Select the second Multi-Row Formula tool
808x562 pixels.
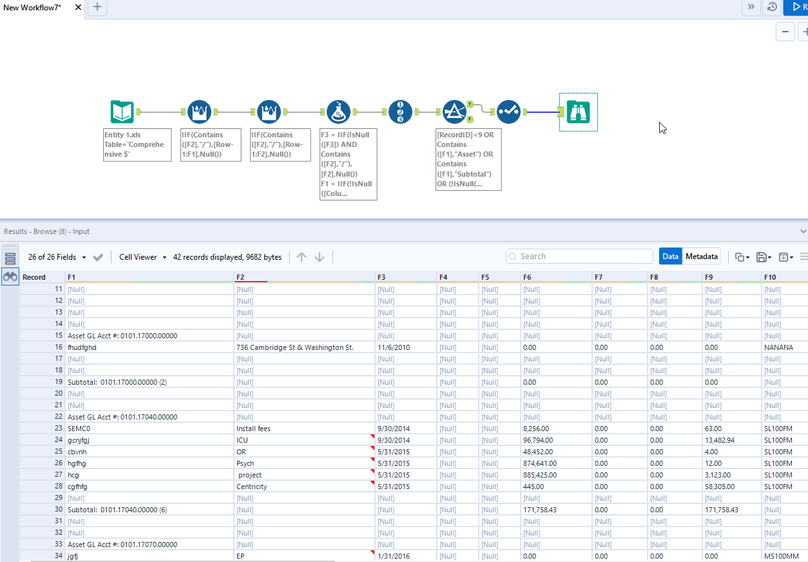(x=268, y=112)
